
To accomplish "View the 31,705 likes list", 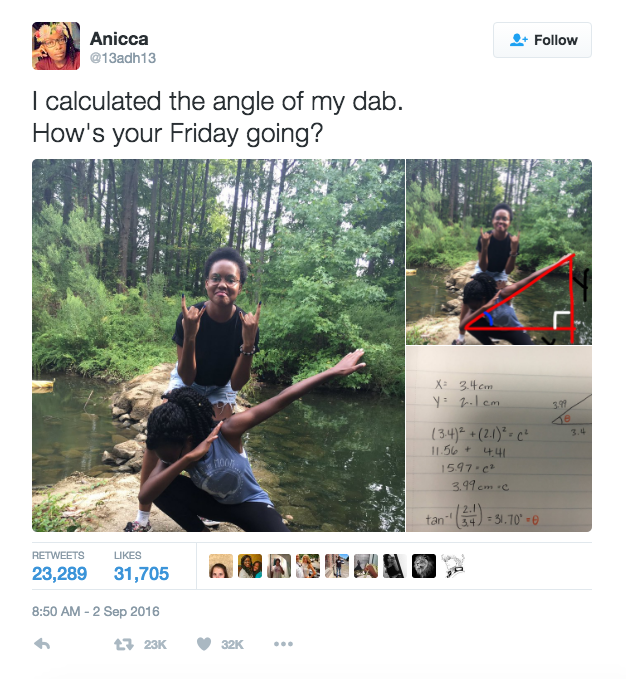I will [141, 566].
